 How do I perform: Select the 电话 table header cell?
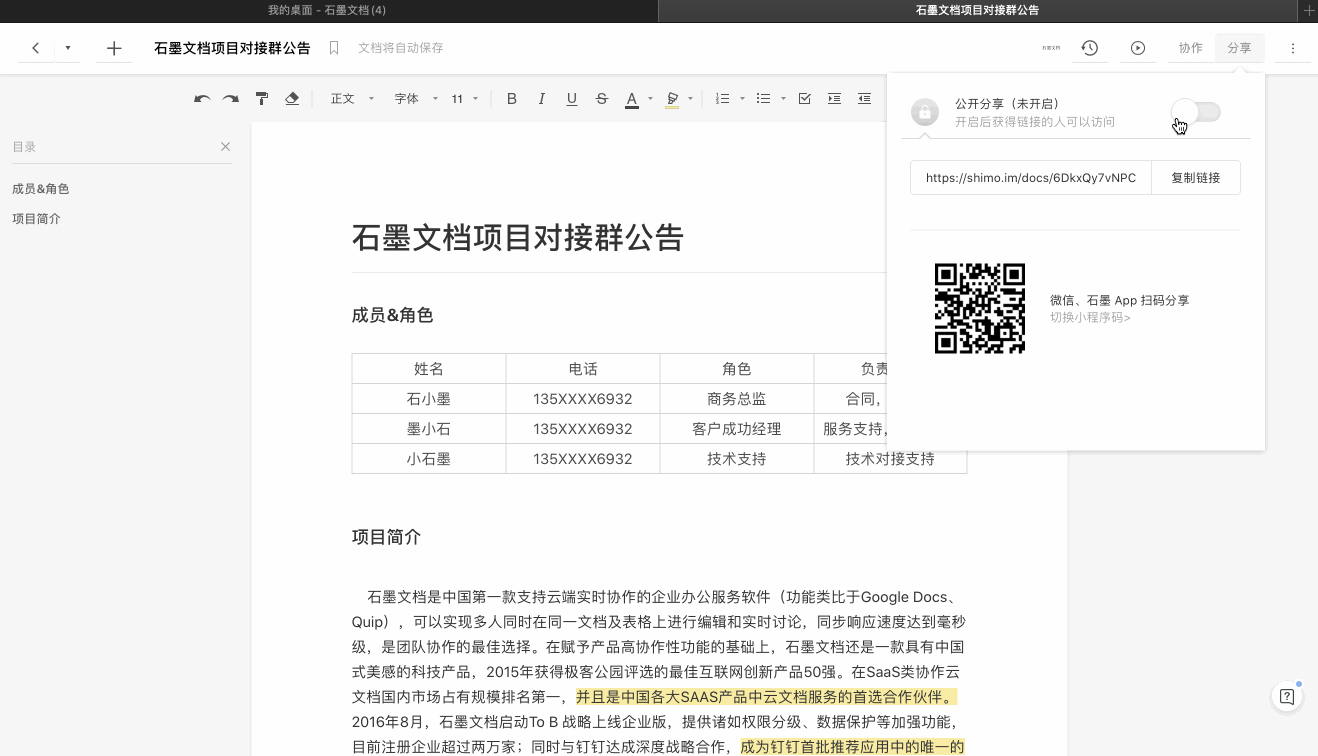(x=583, y=369)
